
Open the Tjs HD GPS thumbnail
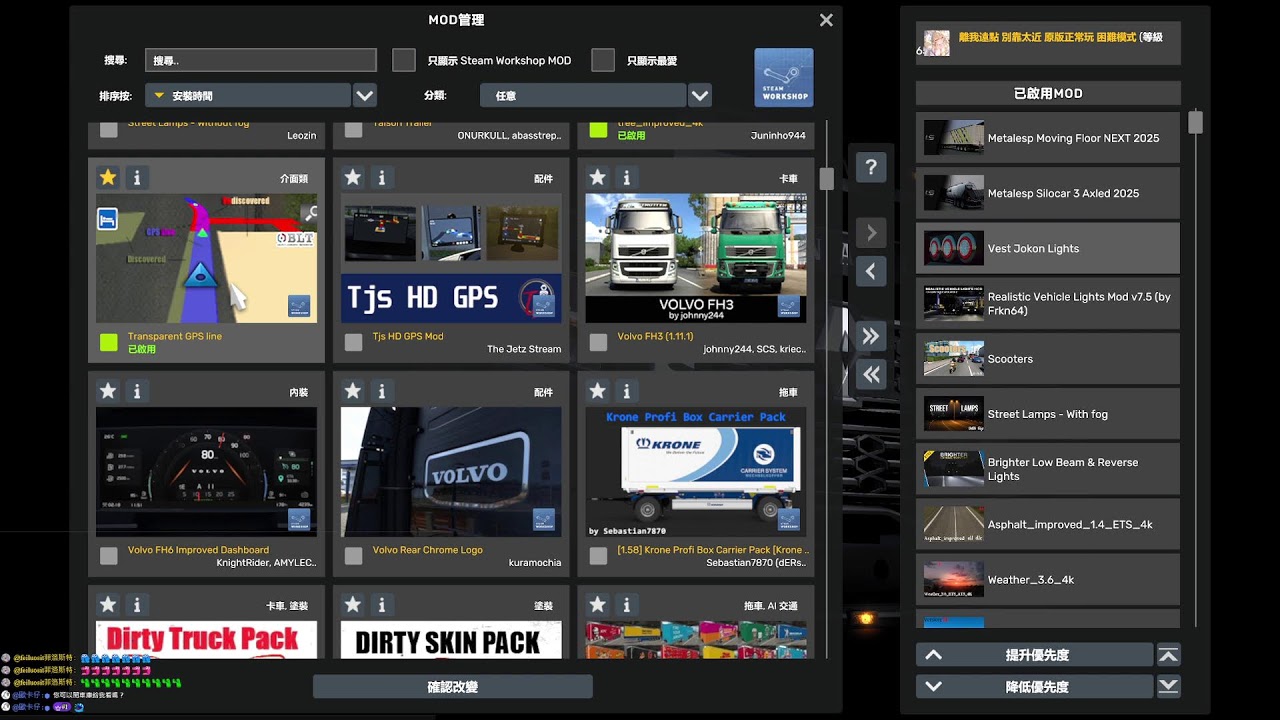(451, 258)
